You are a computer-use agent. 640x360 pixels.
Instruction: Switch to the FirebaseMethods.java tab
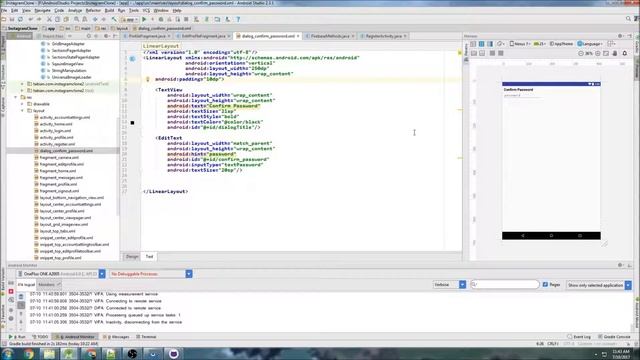pyautogui.click(x=329, y=36)
